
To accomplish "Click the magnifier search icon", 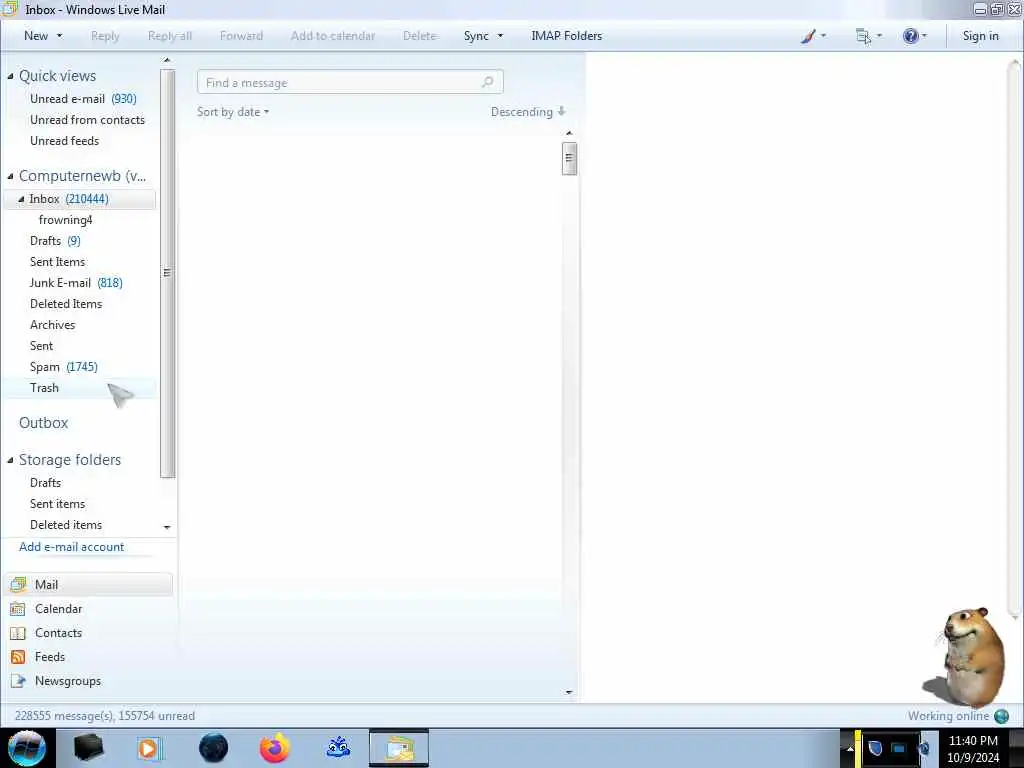I will pyautogui.click(x=487, y=82).
